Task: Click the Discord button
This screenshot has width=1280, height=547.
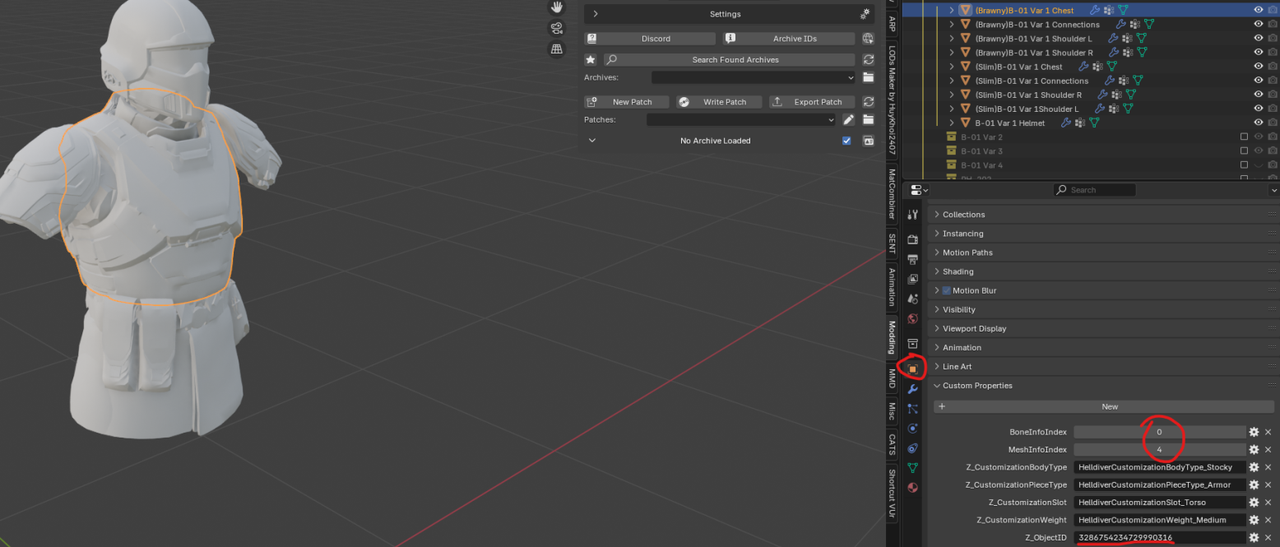Action: tap(650, 38)
